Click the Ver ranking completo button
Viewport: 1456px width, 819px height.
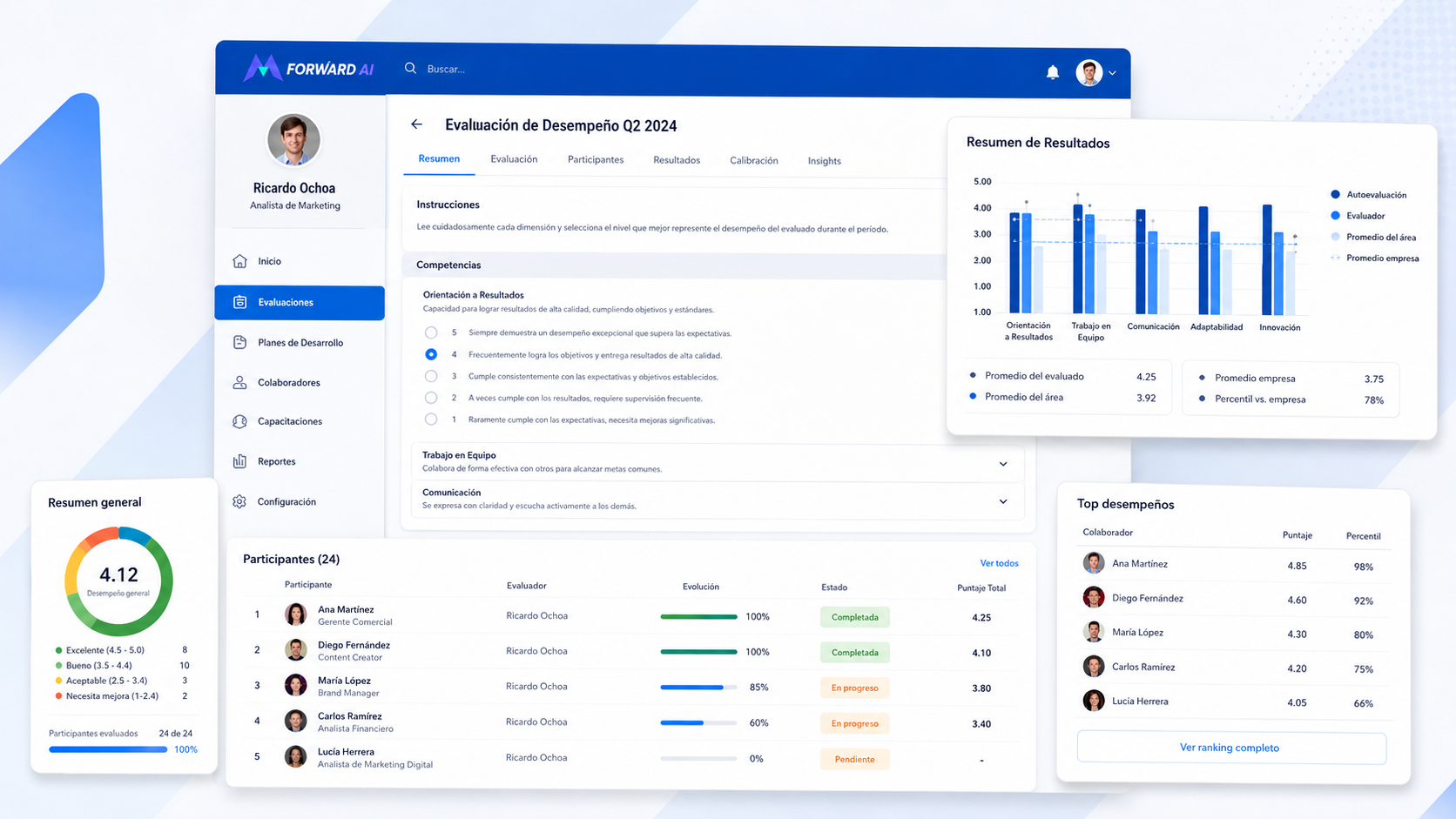(1230, 748)
